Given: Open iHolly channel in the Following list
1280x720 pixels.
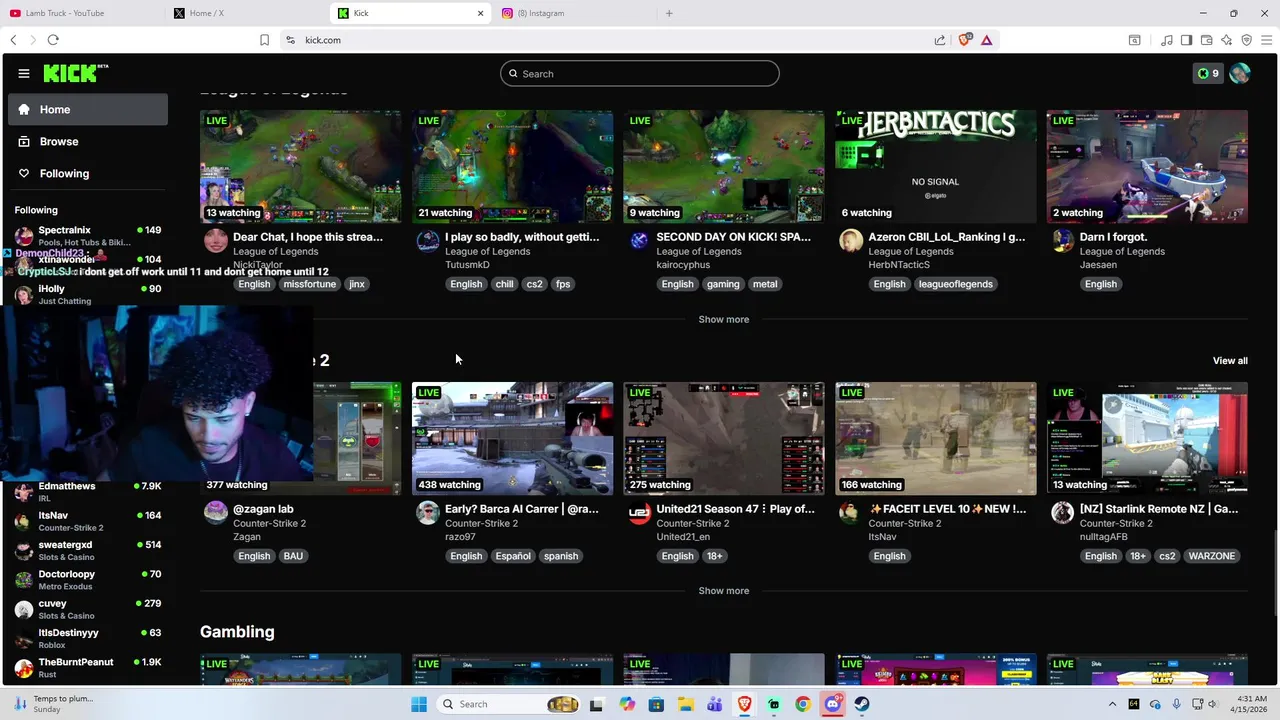Looking at the screenshot, I should 88,294.
